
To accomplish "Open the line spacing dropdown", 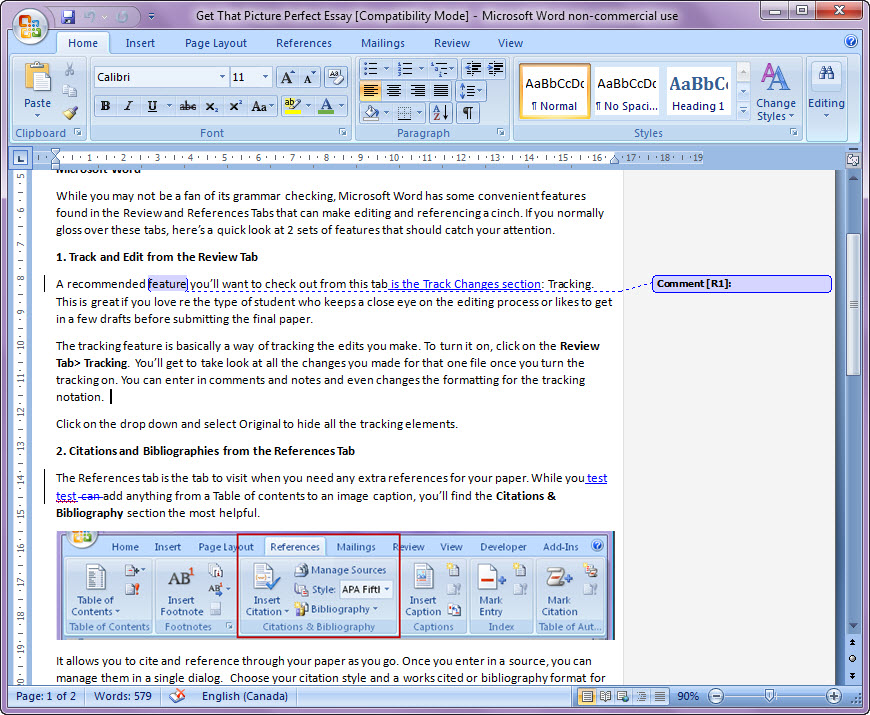I will coord(471,90).
